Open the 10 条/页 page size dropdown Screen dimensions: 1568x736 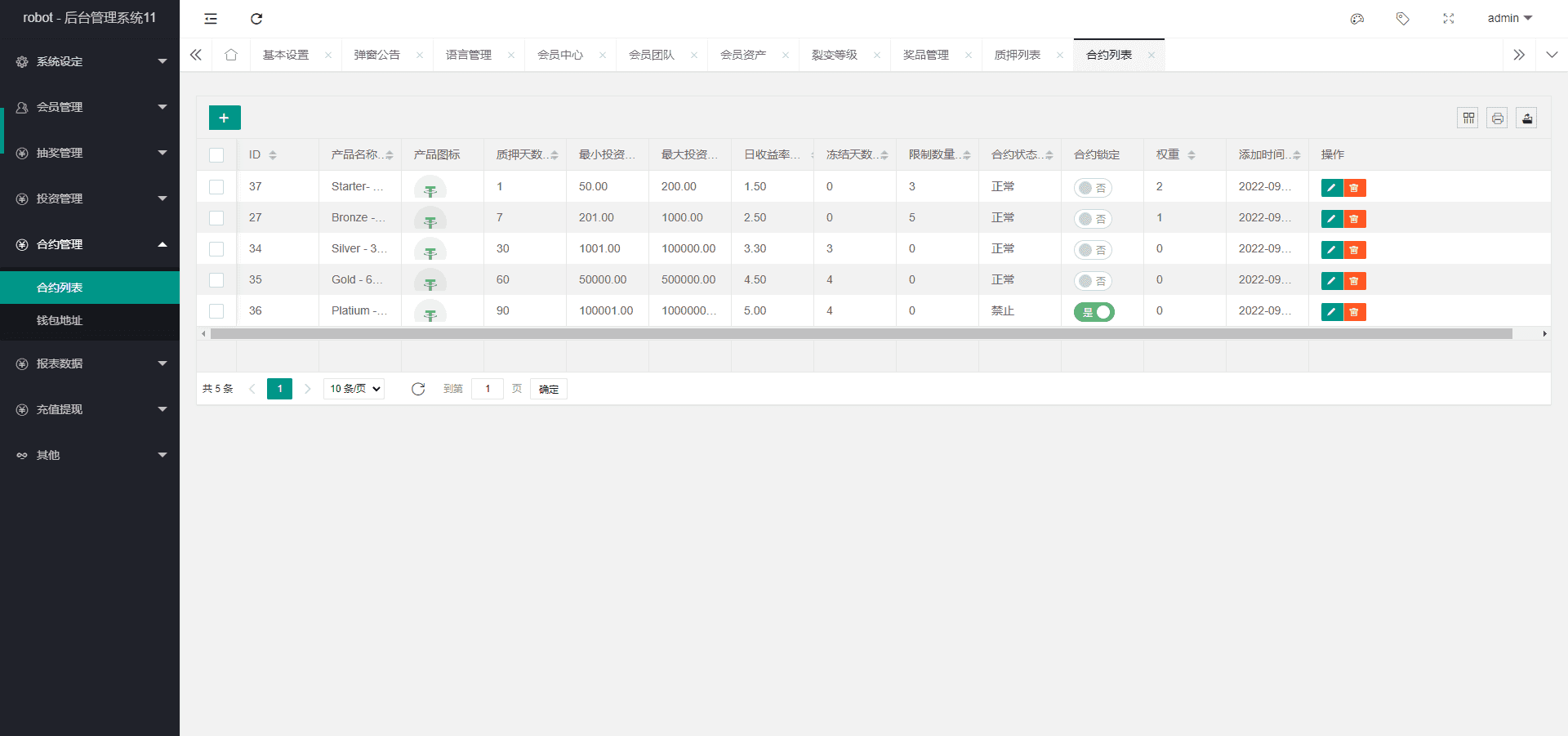(354, 389)
